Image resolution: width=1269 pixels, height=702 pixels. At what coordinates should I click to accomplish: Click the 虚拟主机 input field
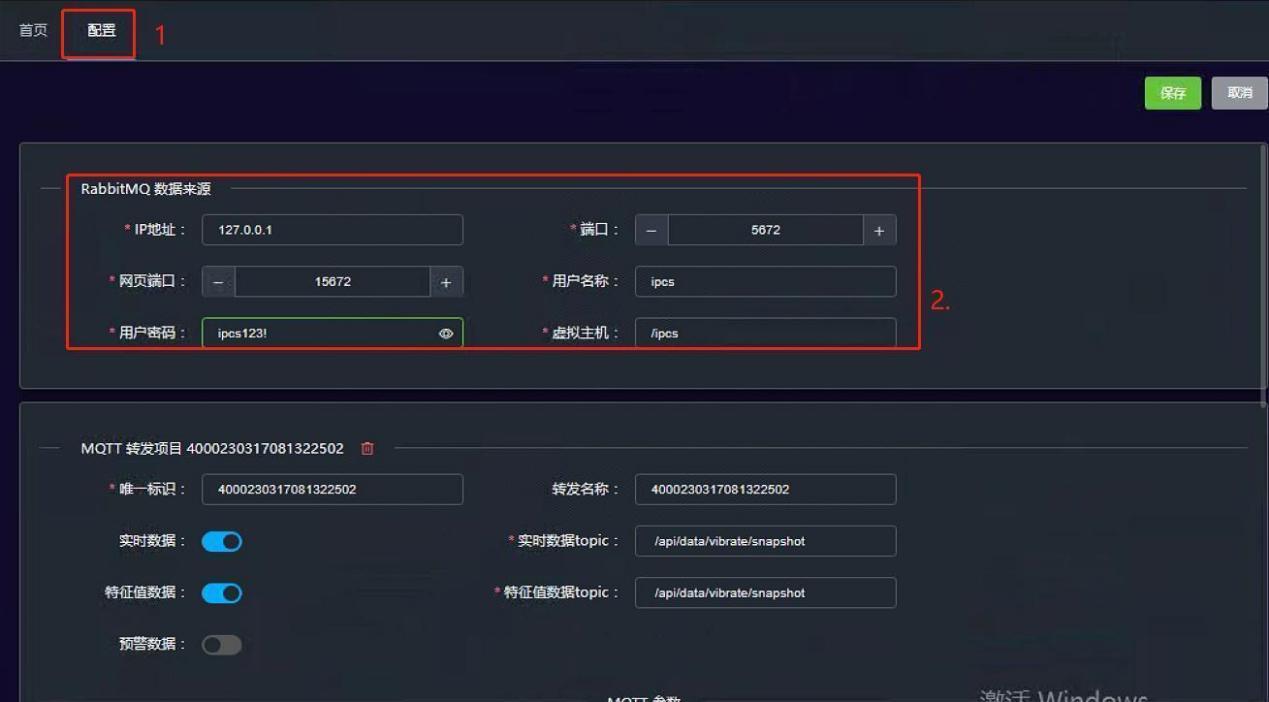coord(765,333)
